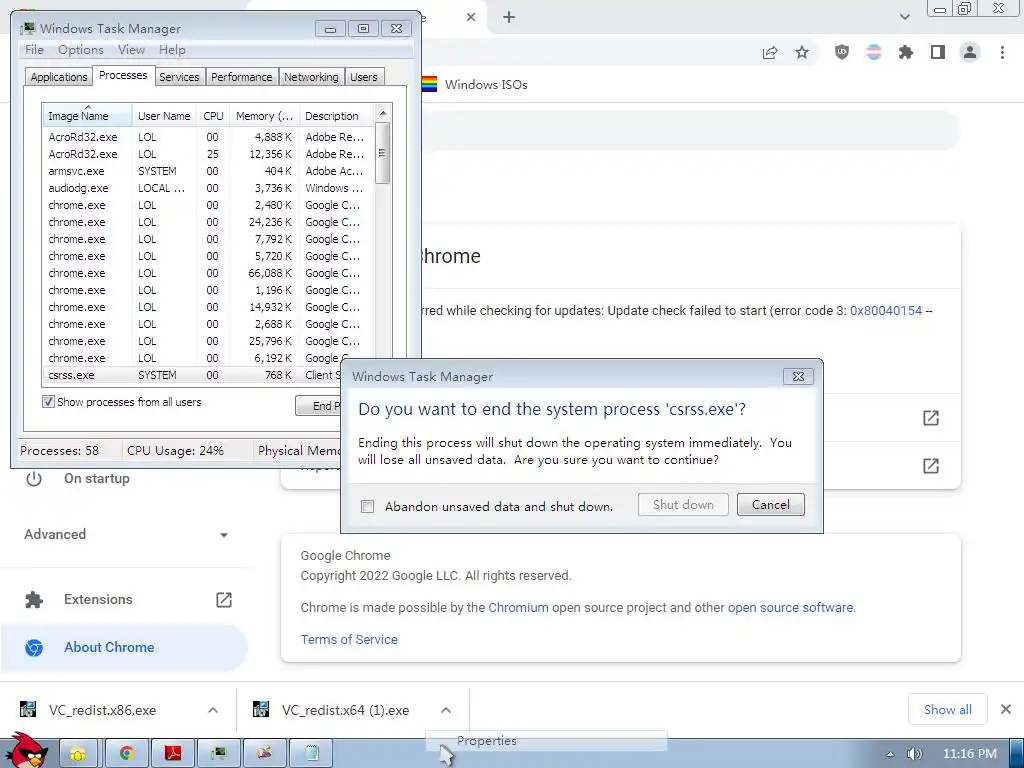Switch to Performance tab
Viewport: 1024px width, 768px height.
(x=242, y=77)
